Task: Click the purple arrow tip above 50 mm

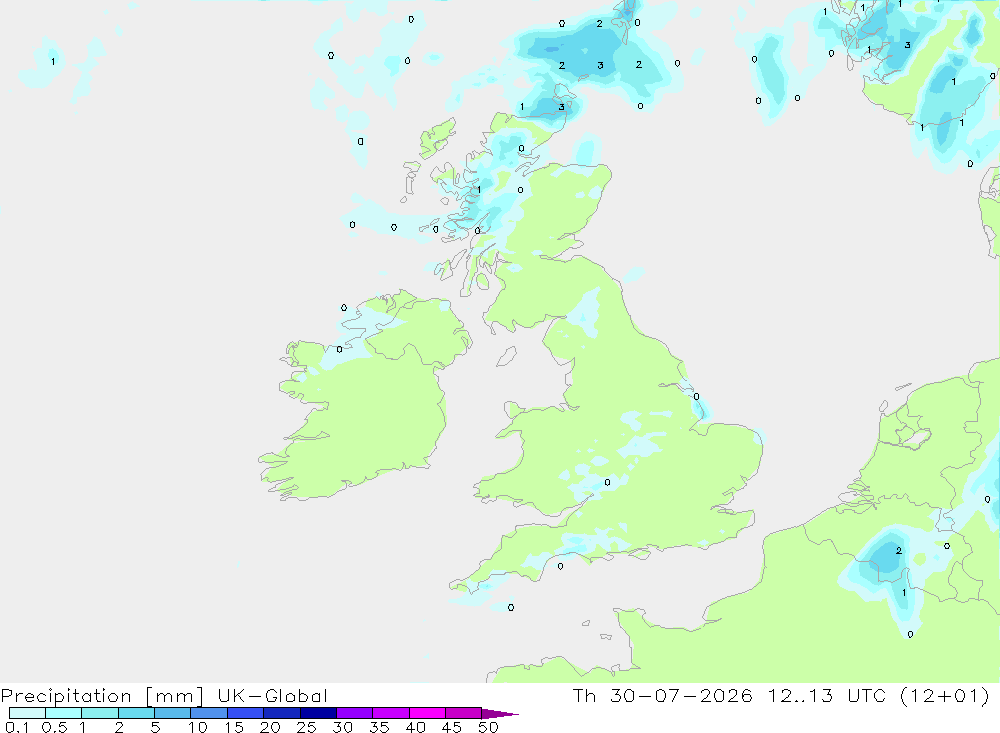Action: pos(500,714)
